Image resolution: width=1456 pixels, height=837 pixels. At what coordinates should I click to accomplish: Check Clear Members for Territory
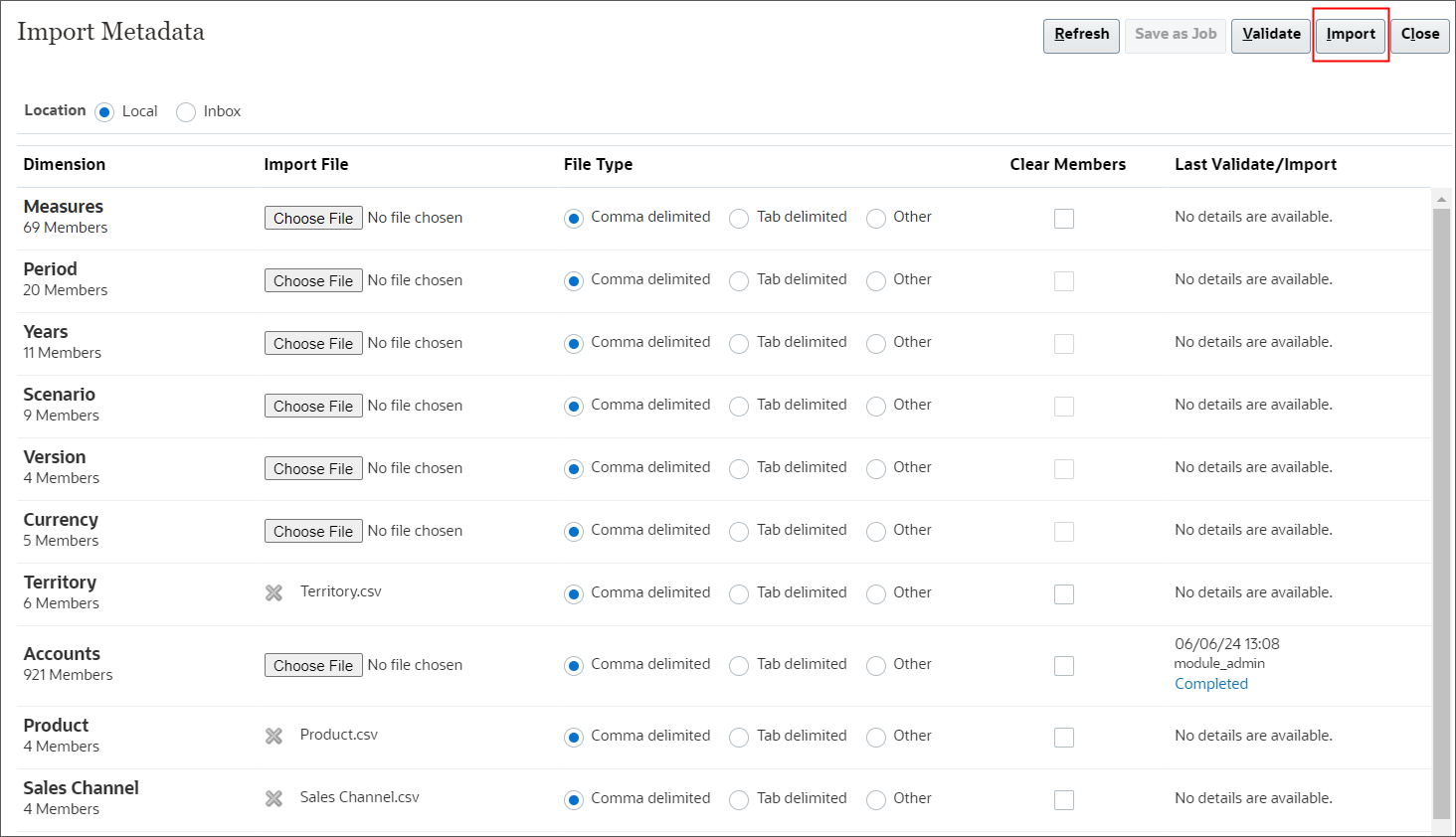click(1063, 593)
